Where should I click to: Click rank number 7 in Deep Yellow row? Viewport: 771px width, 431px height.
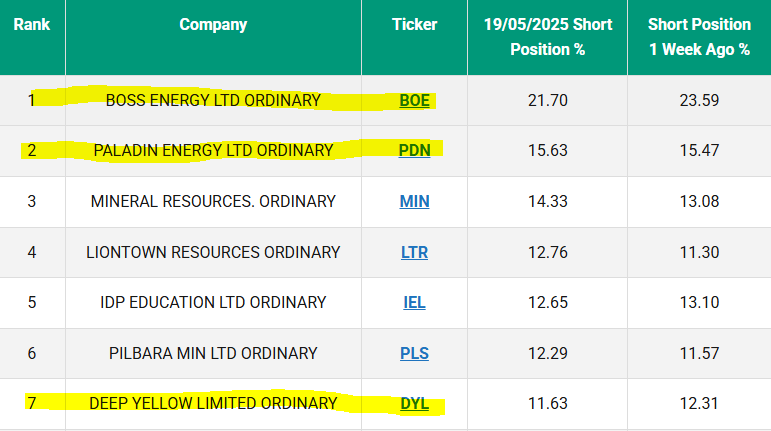(31, 403)
